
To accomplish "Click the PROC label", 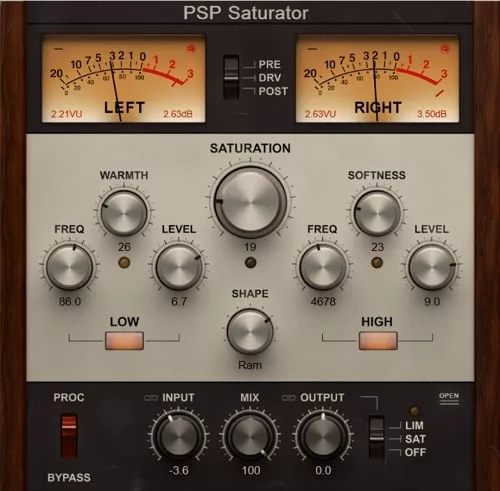I will [69, 397].
